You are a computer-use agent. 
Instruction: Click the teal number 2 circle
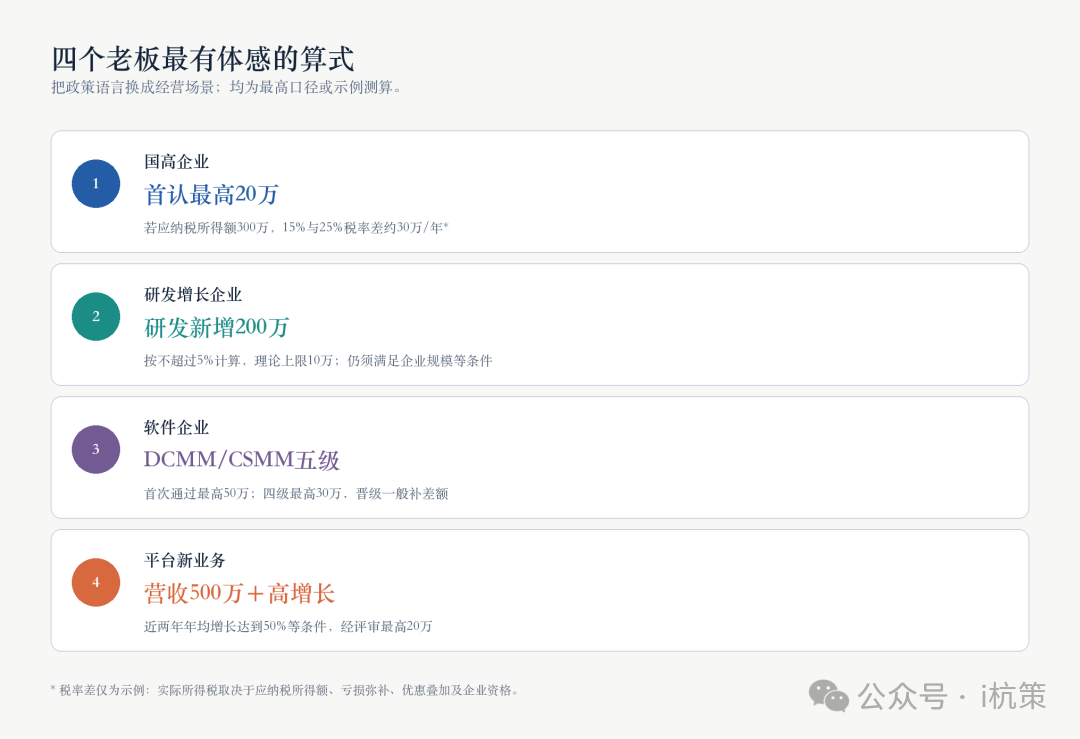(x=96, y=317)
